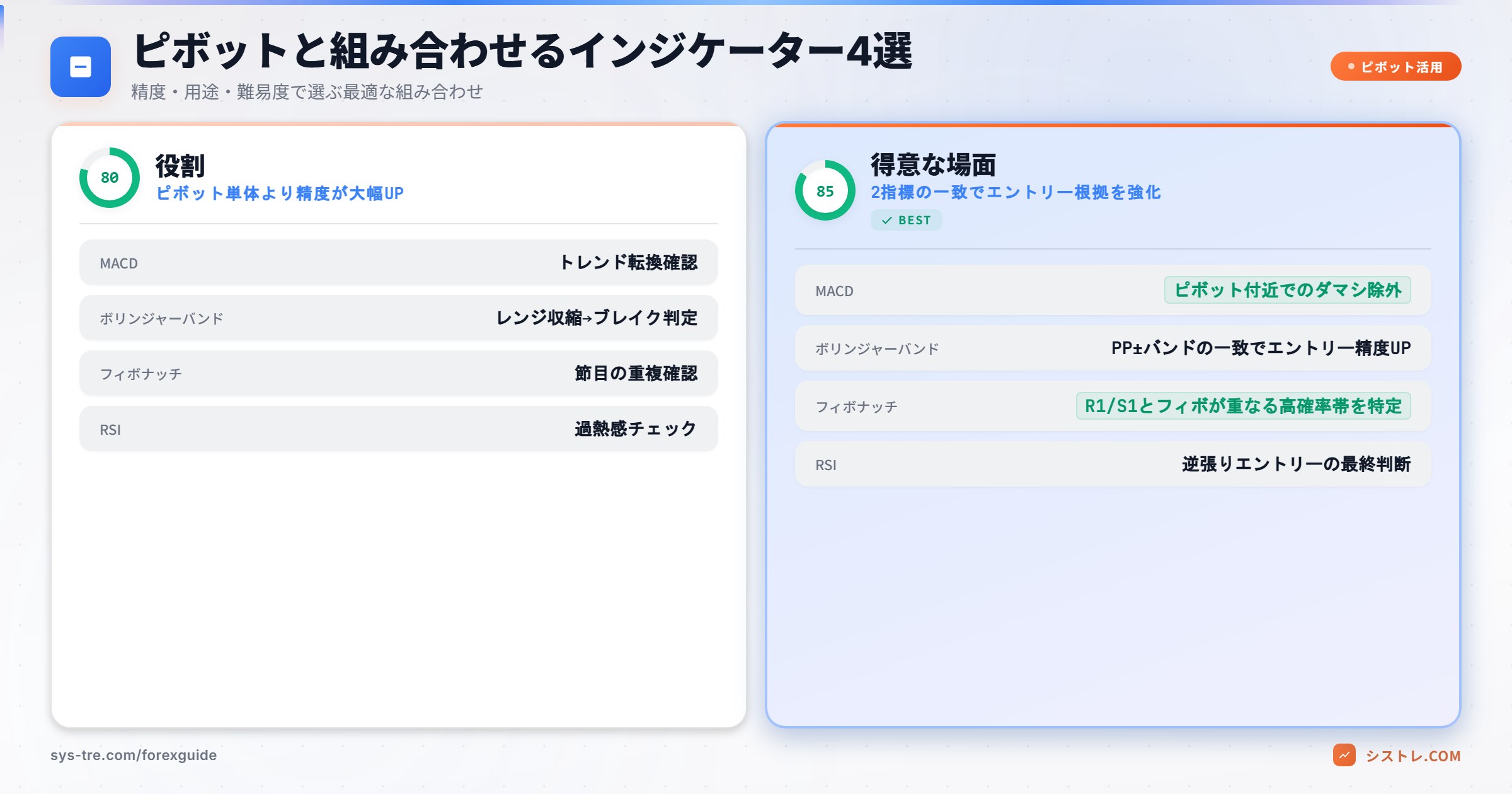Click ボリンジャーバンド label in the 役割 card

pyautogui.click(x=161, y=319)
